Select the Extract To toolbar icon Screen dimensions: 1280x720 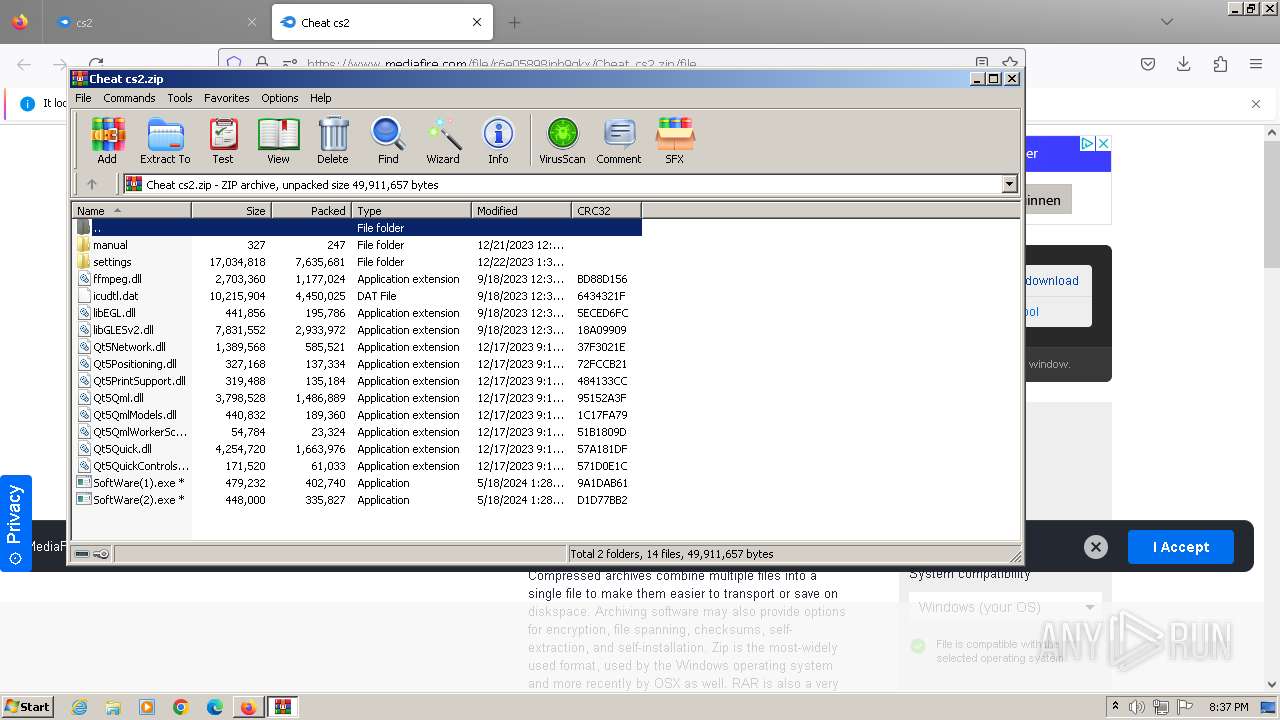click(165, 141)
